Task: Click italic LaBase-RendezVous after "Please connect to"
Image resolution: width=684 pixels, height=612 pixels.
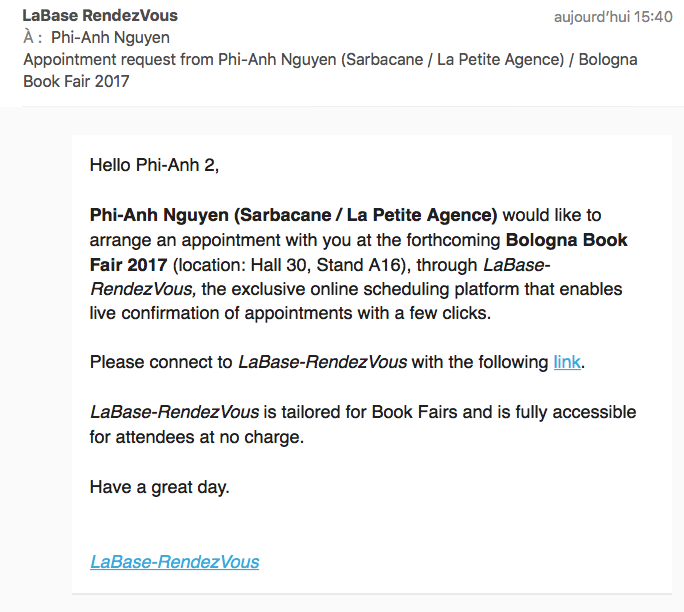Action: 322,362
